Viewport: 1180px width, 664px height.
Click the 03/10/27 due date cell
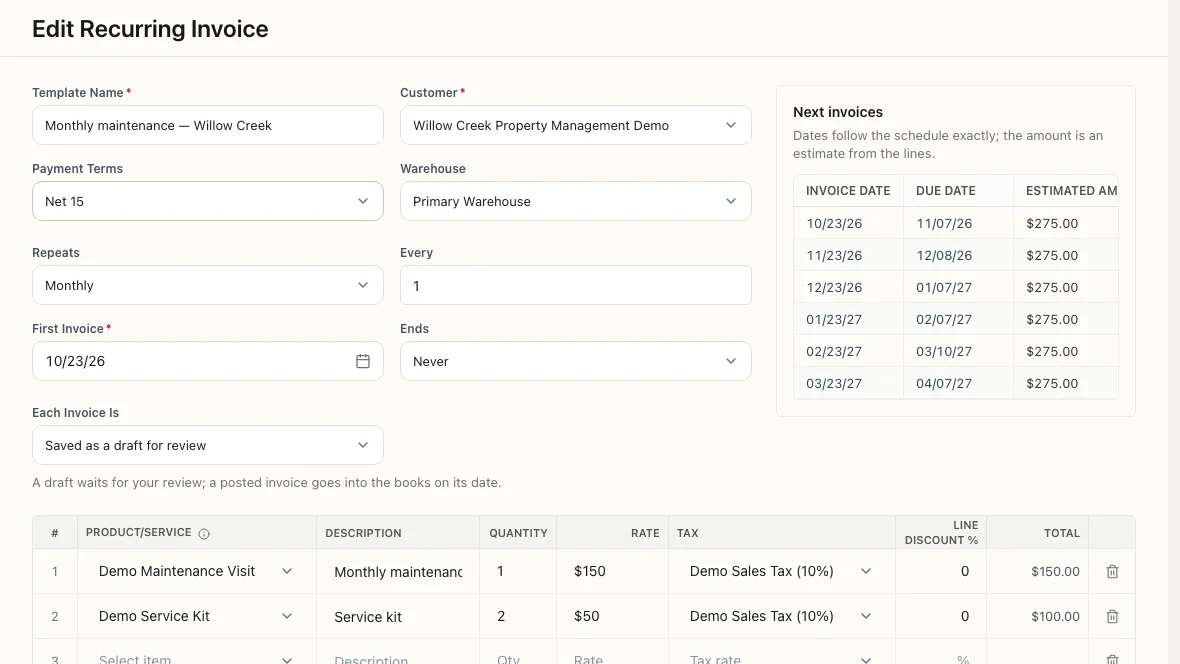pos(958,352)
